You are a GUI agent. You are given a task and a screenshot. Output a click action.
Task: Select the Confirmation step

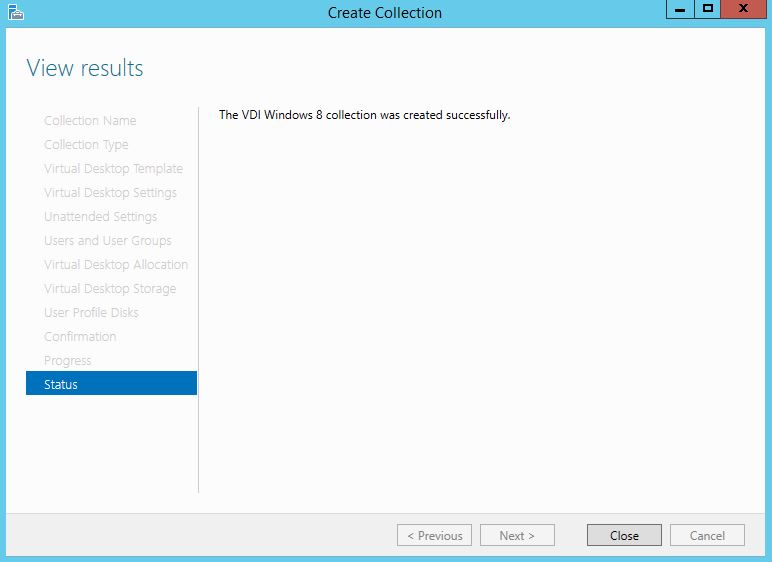[80, 336]
